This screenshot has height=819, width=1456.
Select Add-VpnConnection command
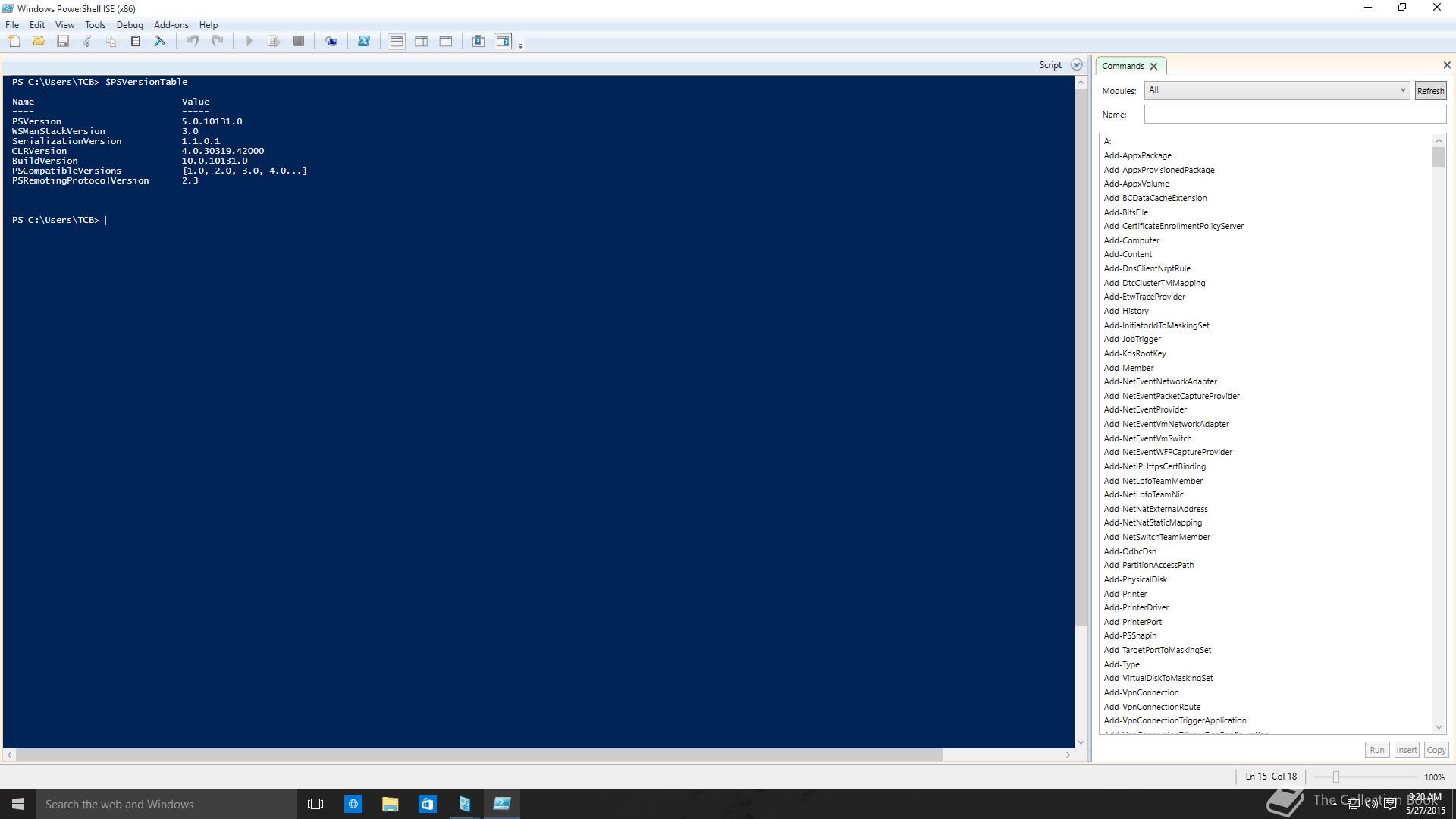(x=1141, y=692)
